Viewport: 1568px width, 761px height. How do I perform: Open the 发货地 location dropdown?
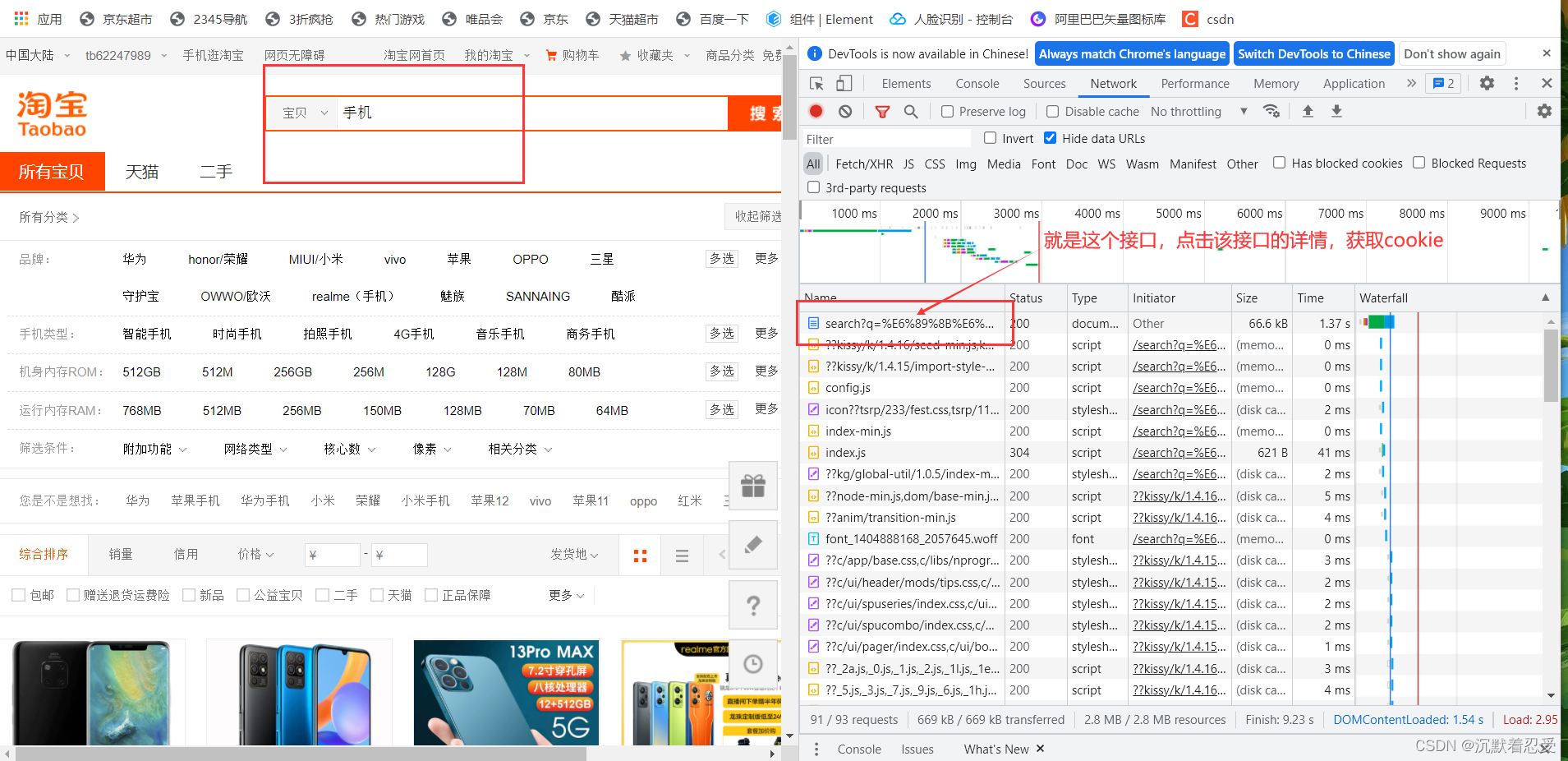click(x=574, y=555)
